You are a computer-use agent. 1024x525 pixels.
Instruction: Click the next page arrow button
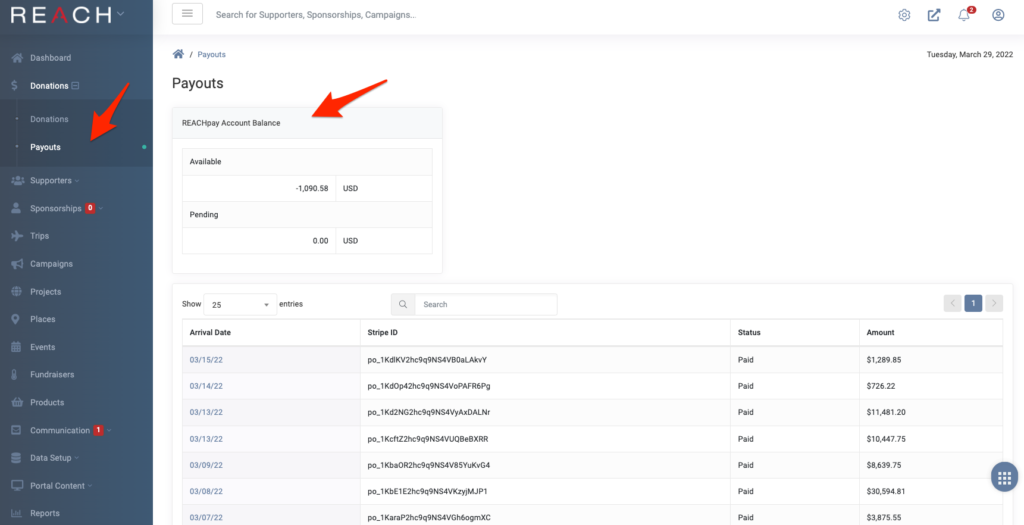pyautogui.click(x=994, y=303)
